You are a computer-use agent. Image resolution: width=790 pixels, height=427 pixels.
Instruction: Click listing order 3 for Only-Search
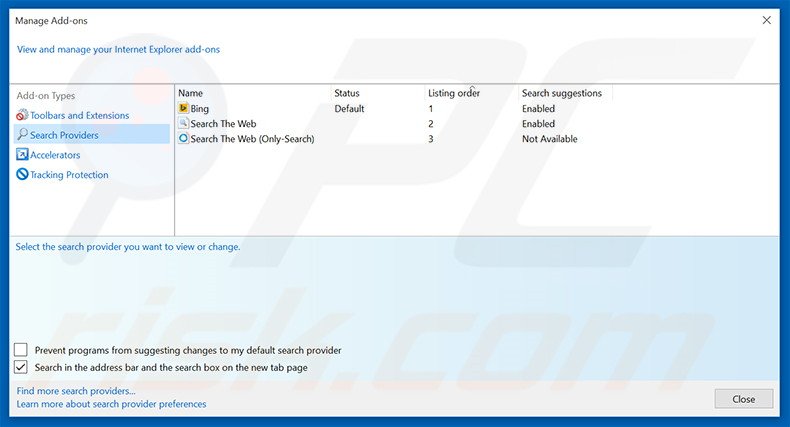431,138
